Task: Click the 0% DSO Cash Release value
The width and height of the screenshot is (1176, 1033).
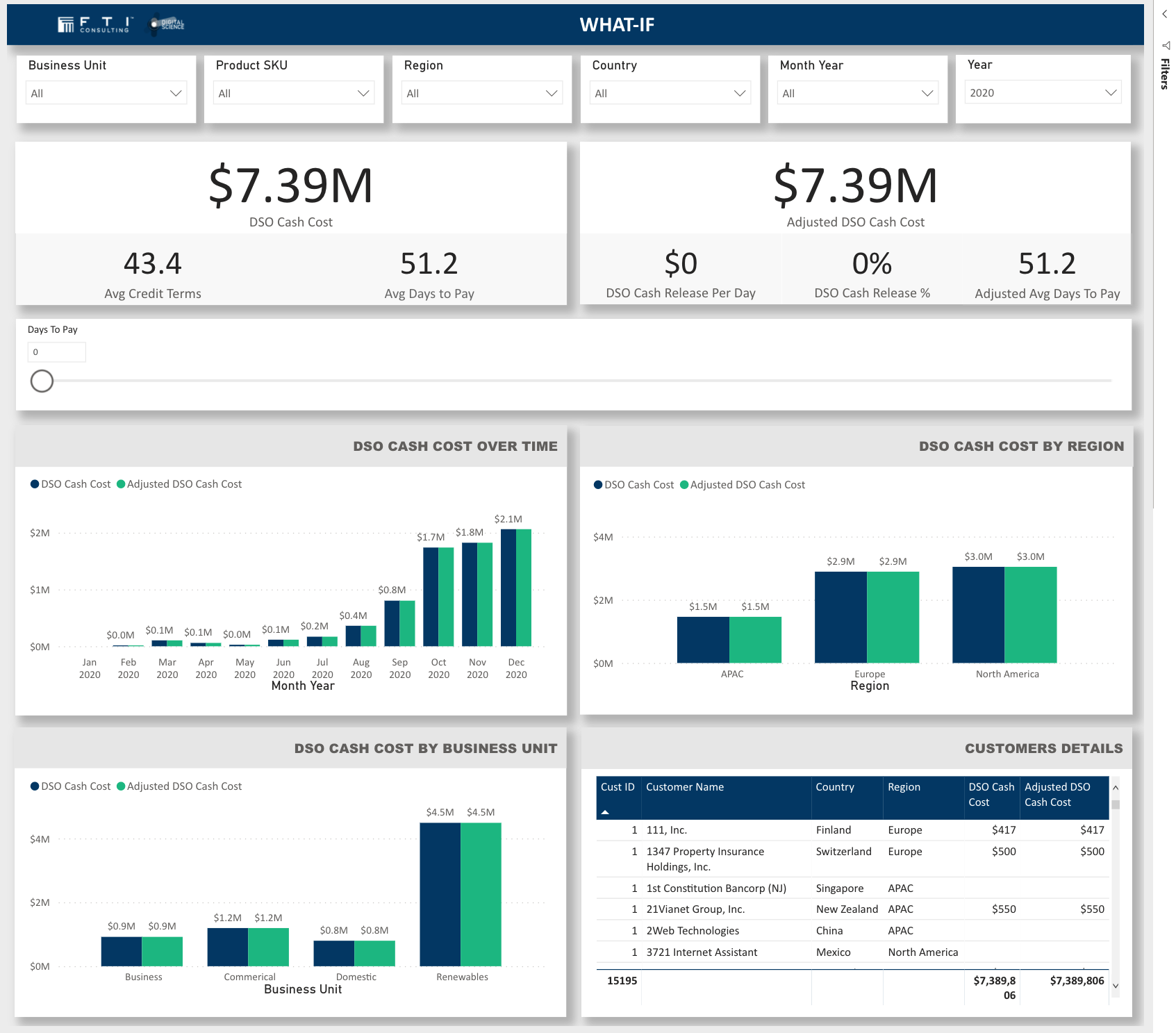Action: [872, 264]
